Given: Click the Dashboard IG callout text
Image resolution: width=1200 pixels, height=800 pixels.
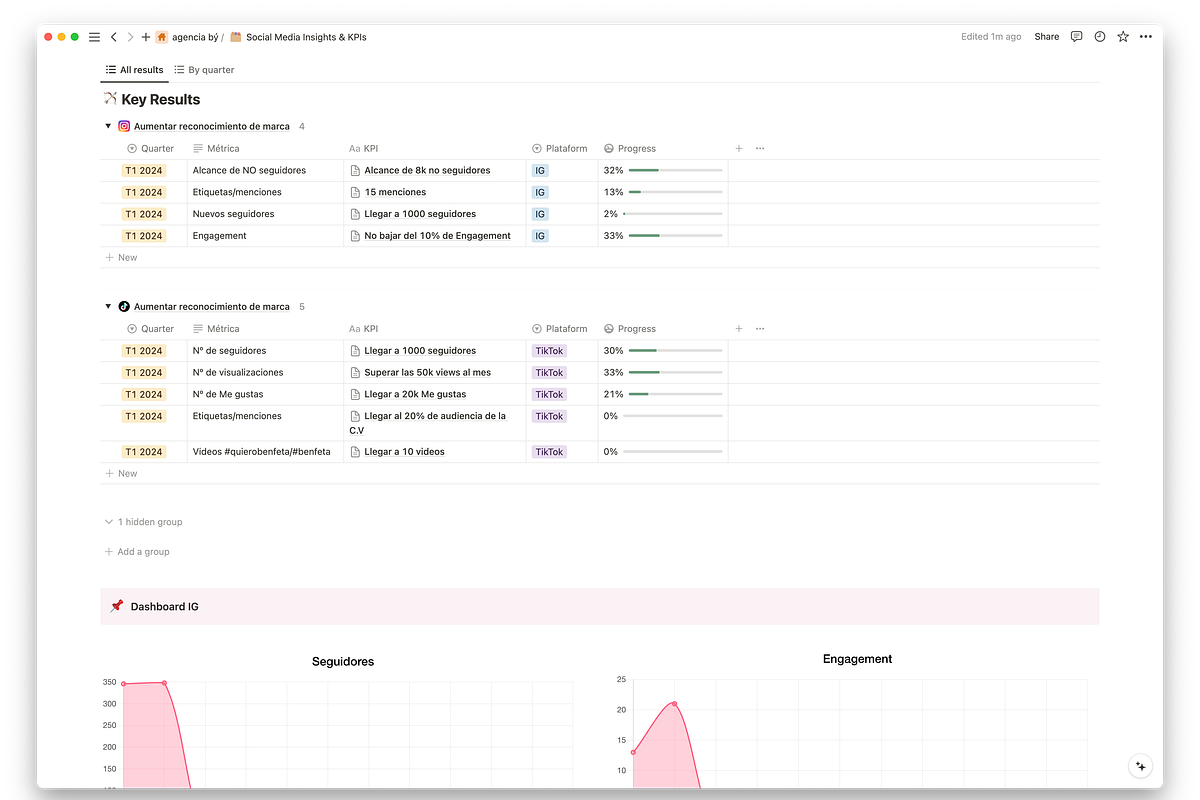Looking at the screenshot, I should pos(165,607).
